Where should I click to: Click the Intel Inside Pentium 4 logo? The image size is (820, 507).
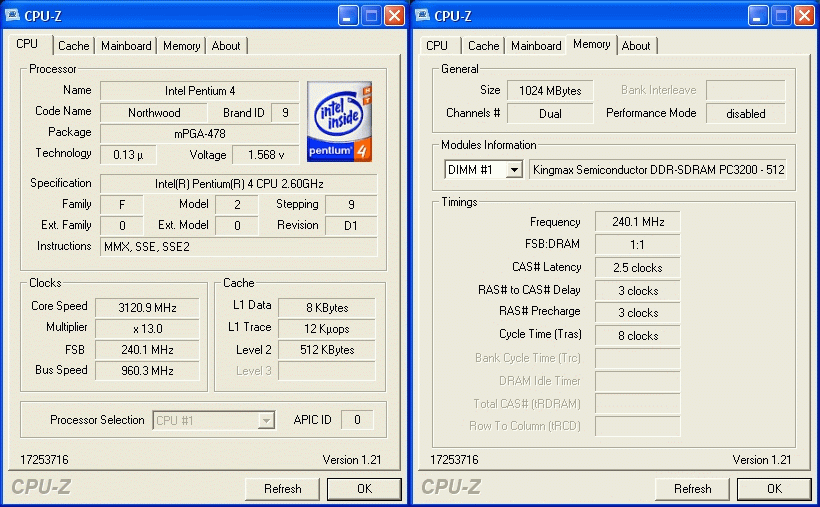tap(341, 122)
